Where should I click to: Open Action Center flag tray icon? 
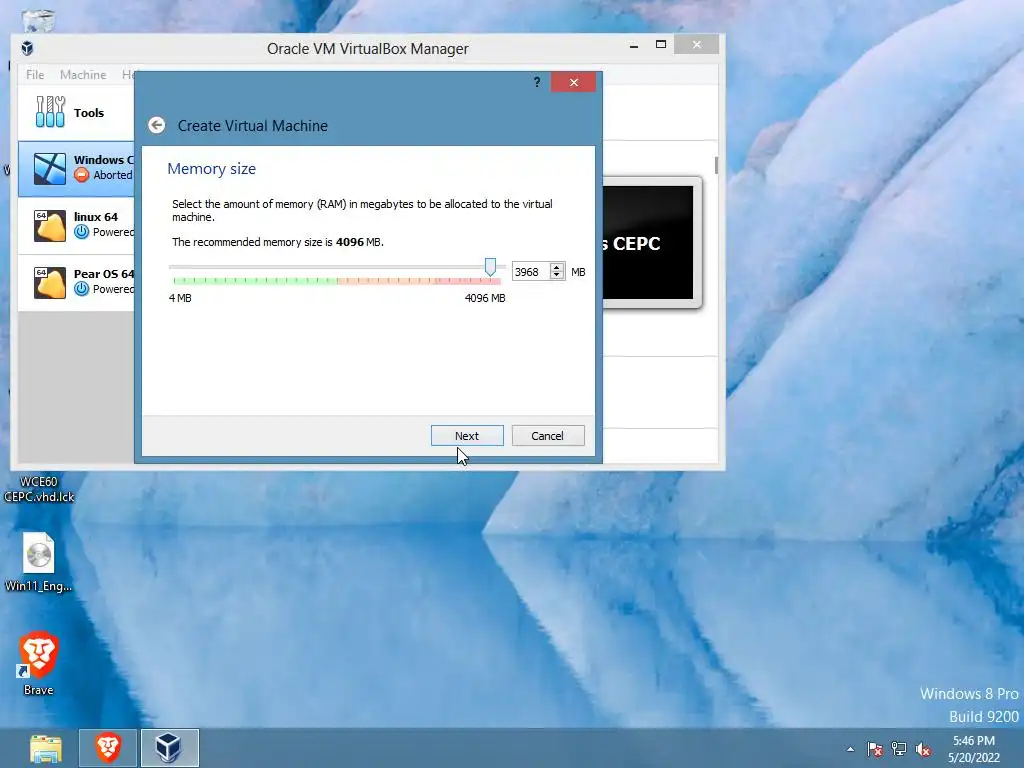point(874,749)
